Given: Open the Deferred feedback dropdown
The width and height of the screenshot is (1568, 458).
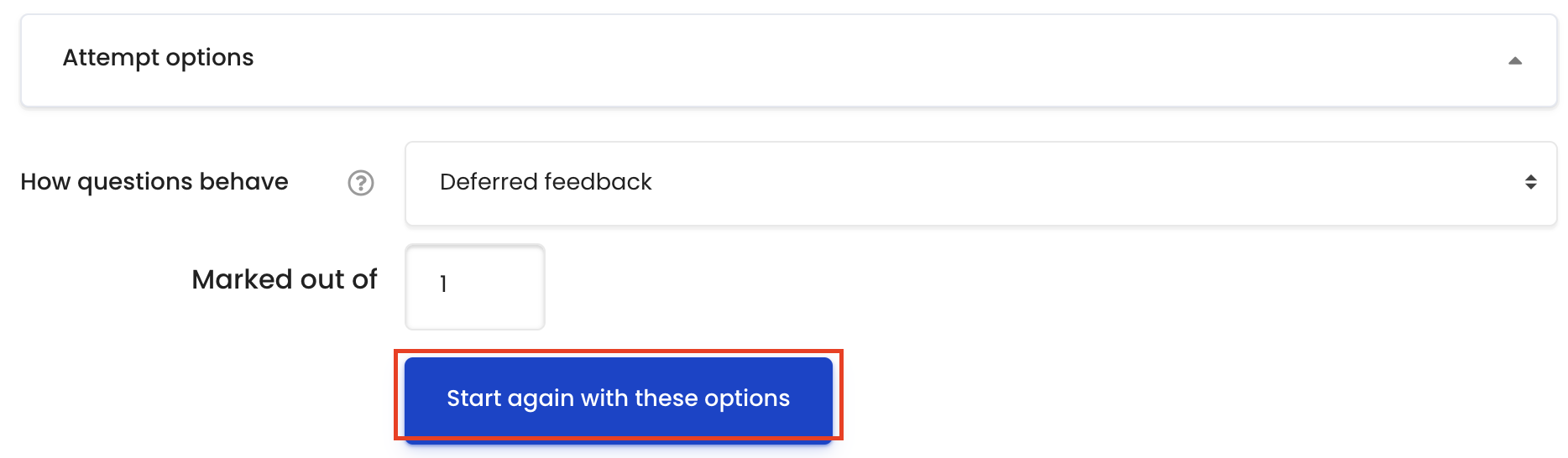Looking at the screenshot, I should [980, 184].
